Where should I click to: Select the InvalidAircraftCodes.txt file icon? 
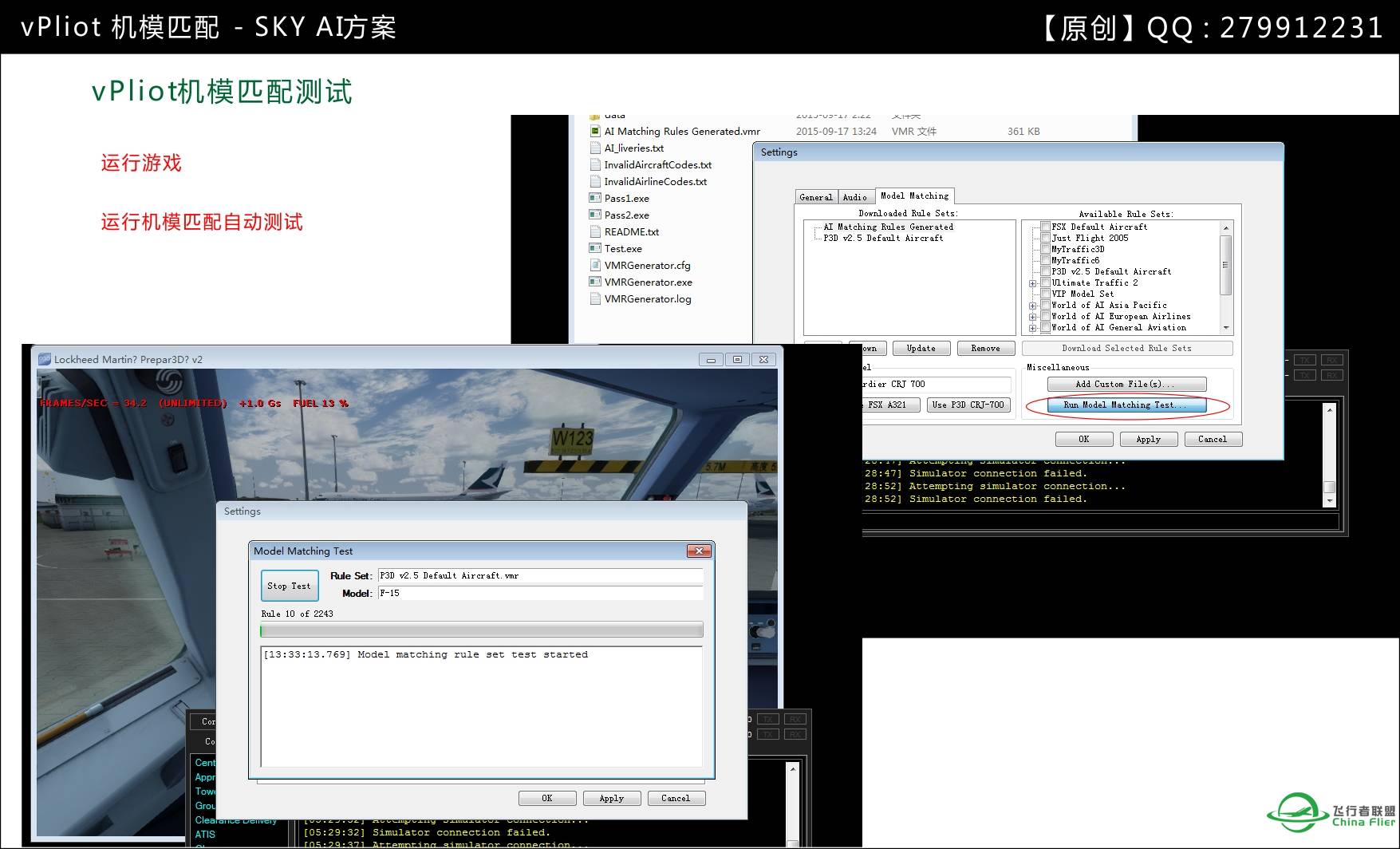[x=594, y=164]
